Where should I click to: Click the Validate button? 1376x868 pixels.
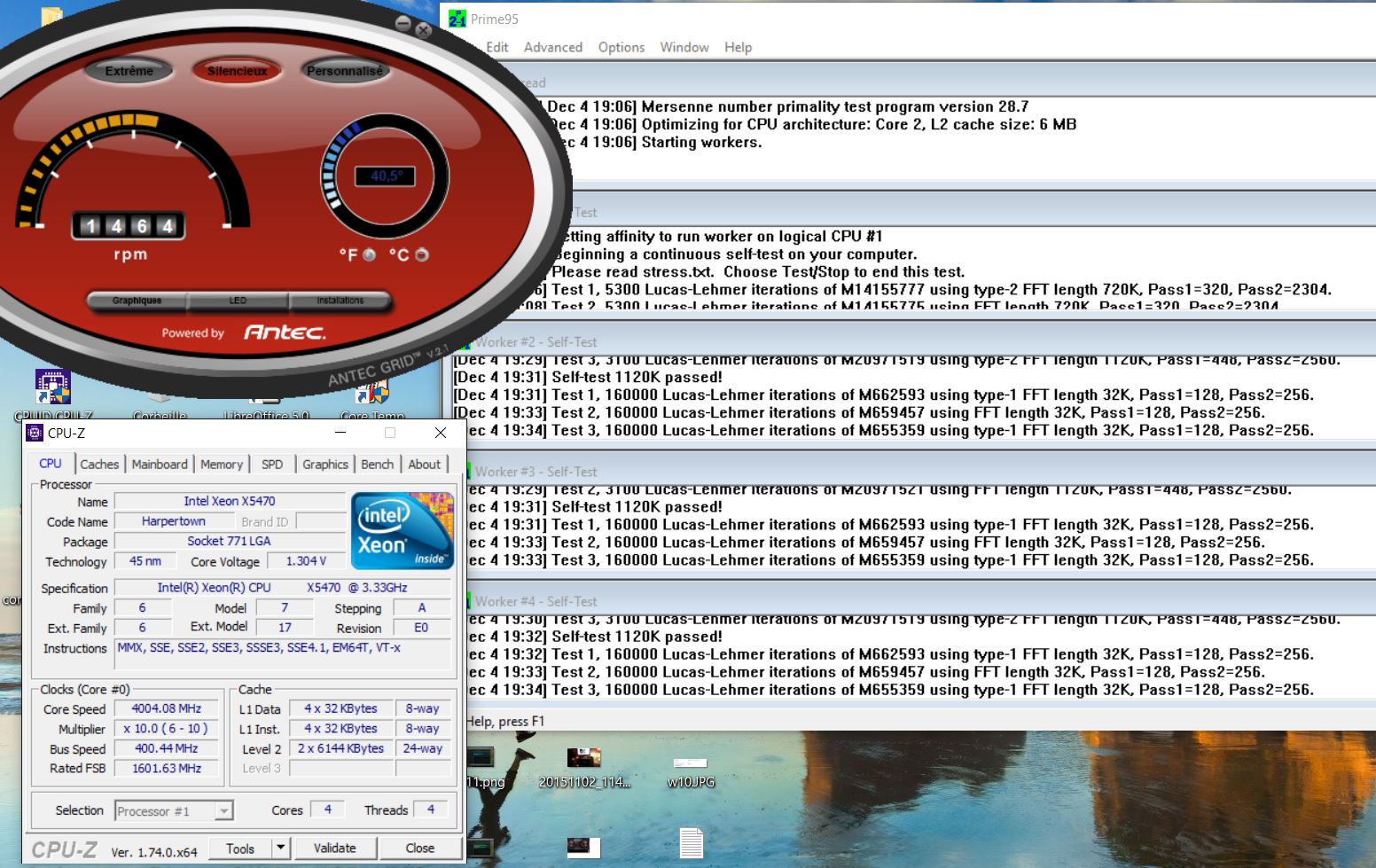click(334, 848)
